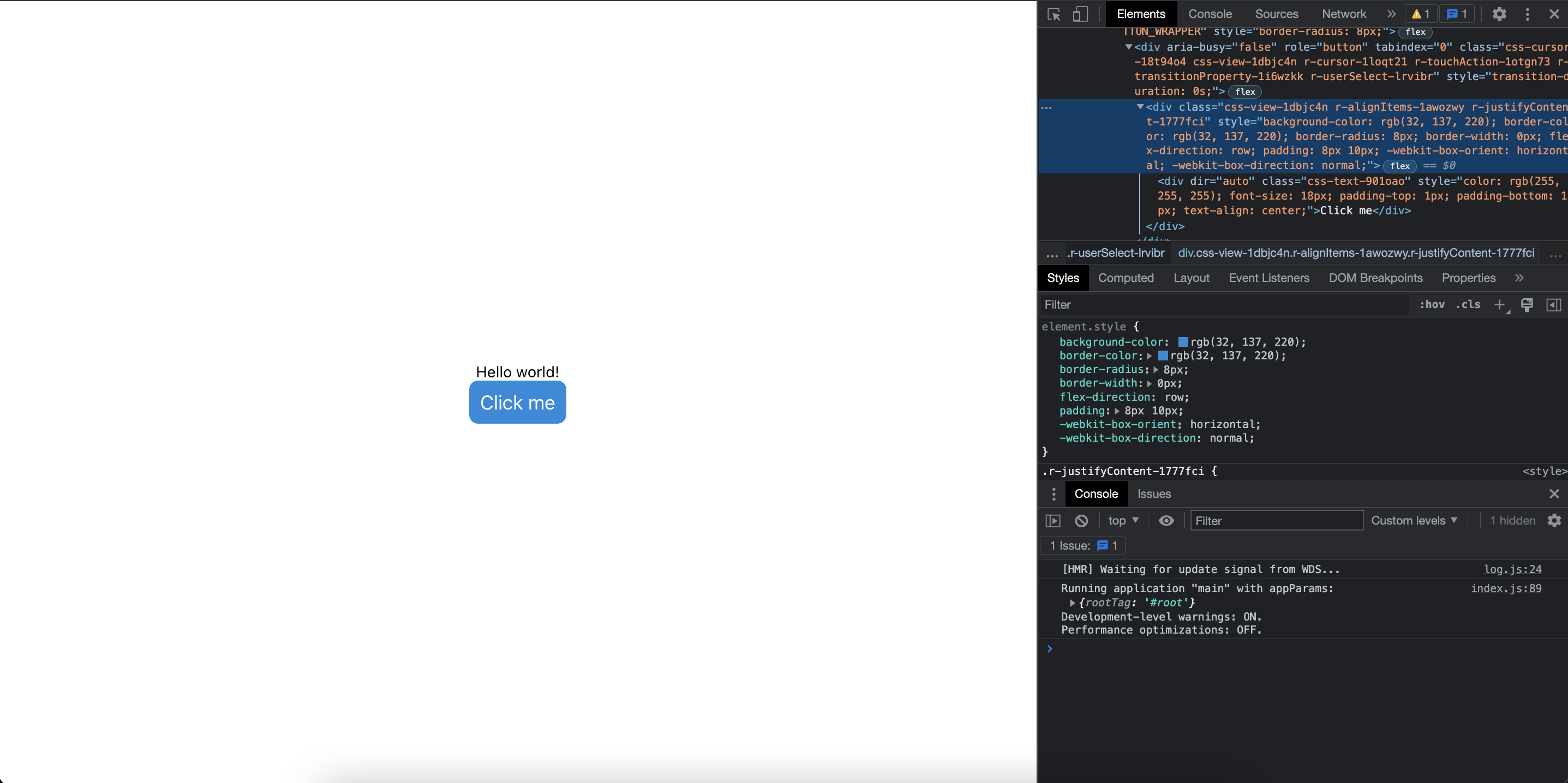Toggle the flex badge on the selected div

coord(1399,165)
